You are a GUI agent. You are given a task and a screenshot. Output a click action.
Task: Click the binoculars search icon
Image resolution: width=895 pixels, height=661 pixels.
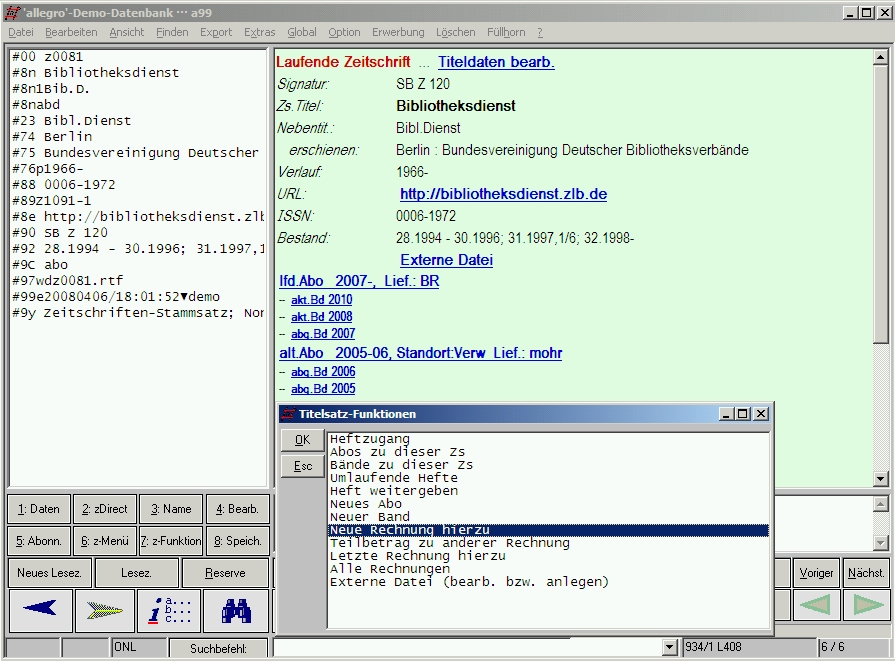coord(236,610)
